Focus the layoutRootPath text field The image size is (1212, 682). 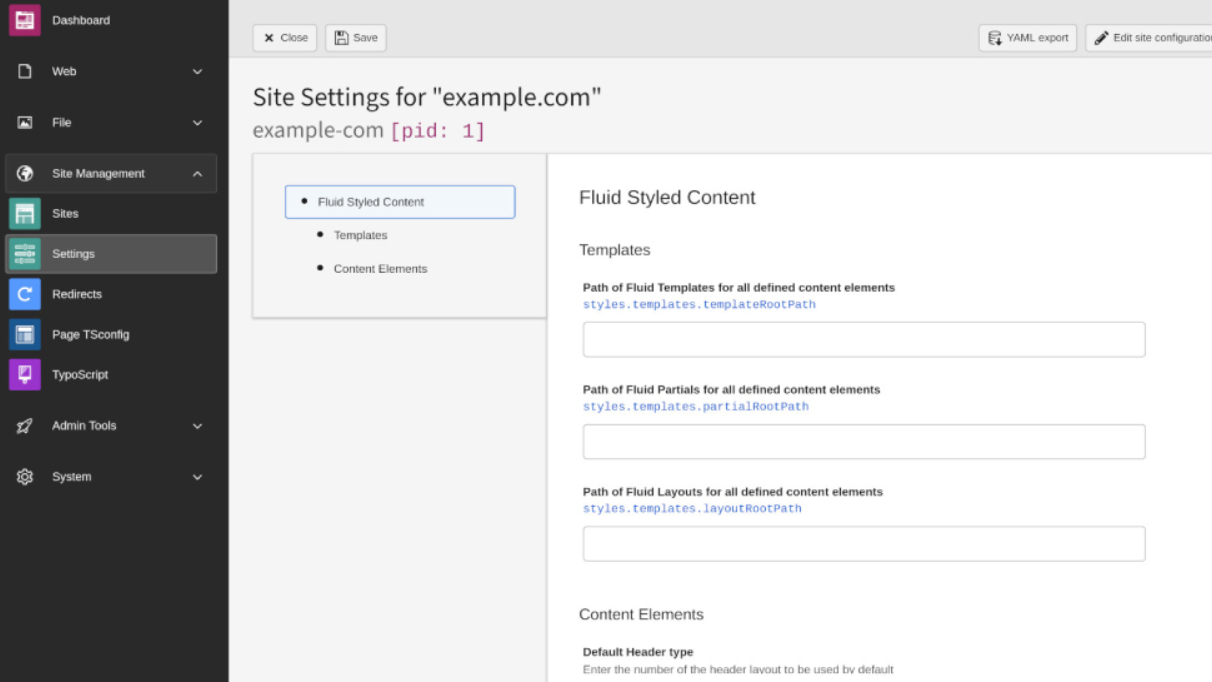863,544
